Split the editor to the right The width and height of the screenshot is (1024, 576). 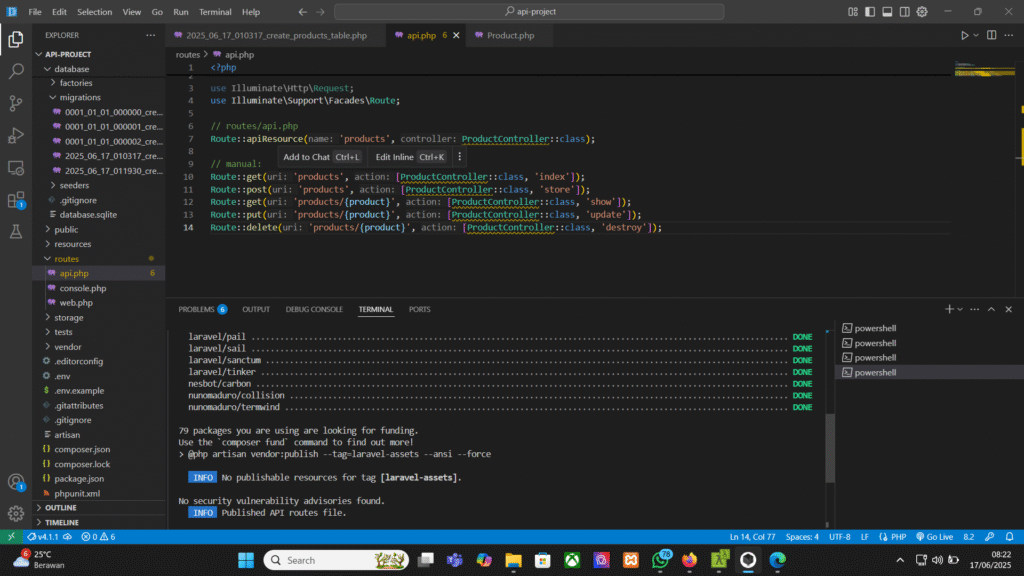click(989, 36)
